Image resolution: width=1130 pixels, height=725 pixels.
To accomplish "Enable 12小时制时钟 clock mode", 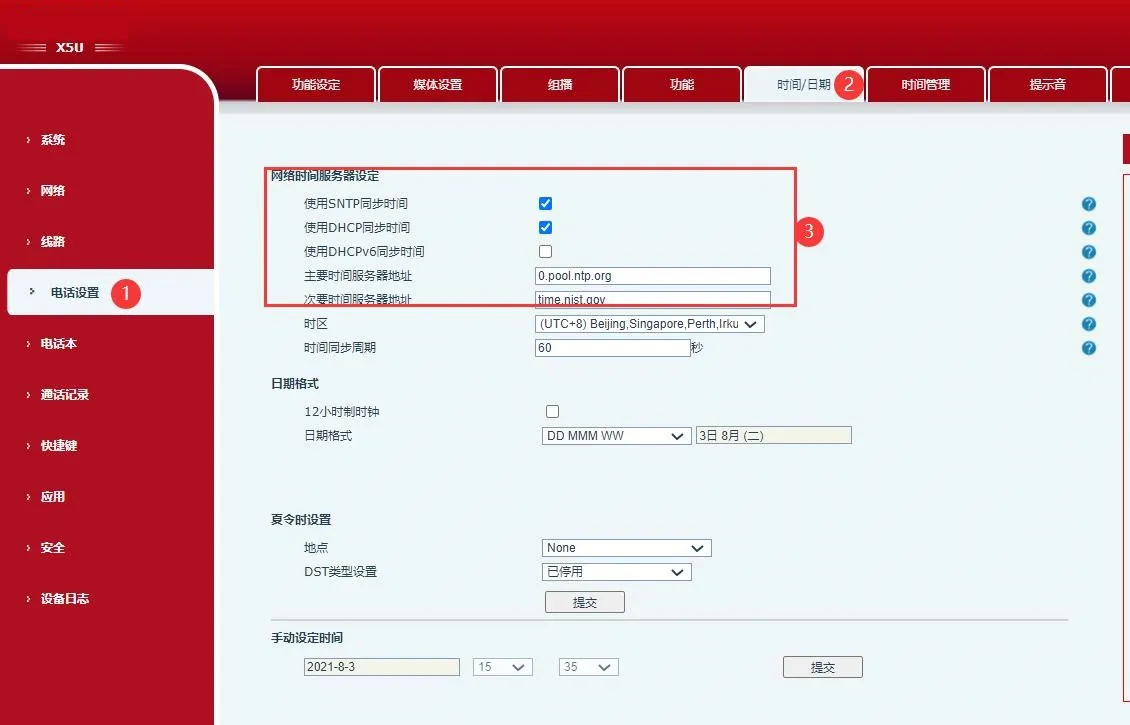I will point(552,410).
